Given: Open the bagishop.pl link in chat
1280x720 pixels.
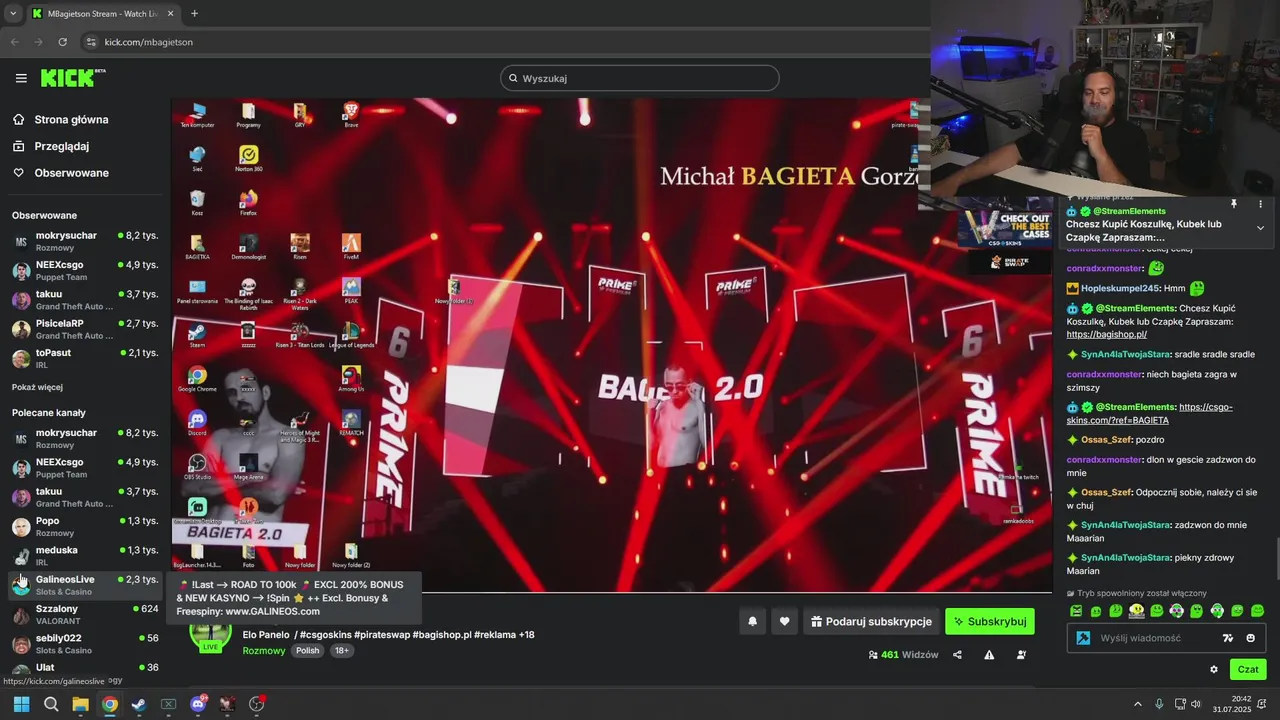Looking at the screenshot, I should 1106,334.
